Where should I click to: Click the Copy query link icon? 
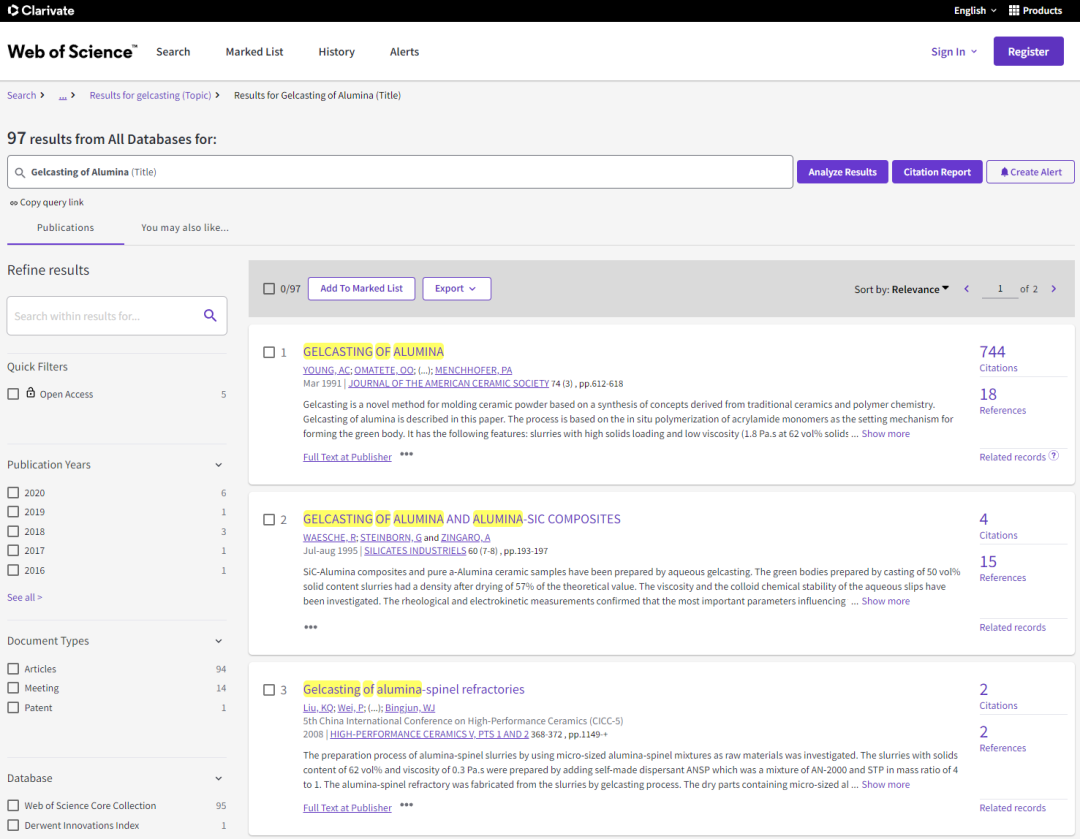point(13,203)
